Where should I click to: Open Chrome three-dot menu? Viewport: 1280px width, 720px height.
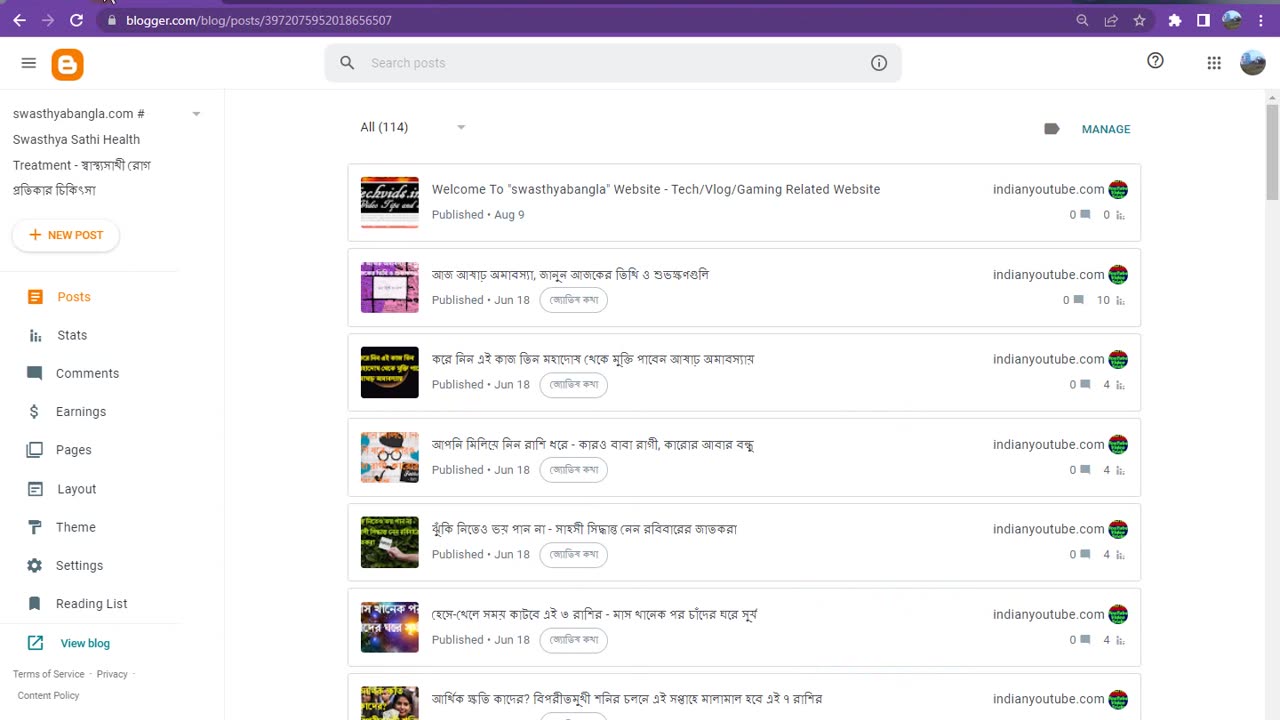coord(1261,20)
